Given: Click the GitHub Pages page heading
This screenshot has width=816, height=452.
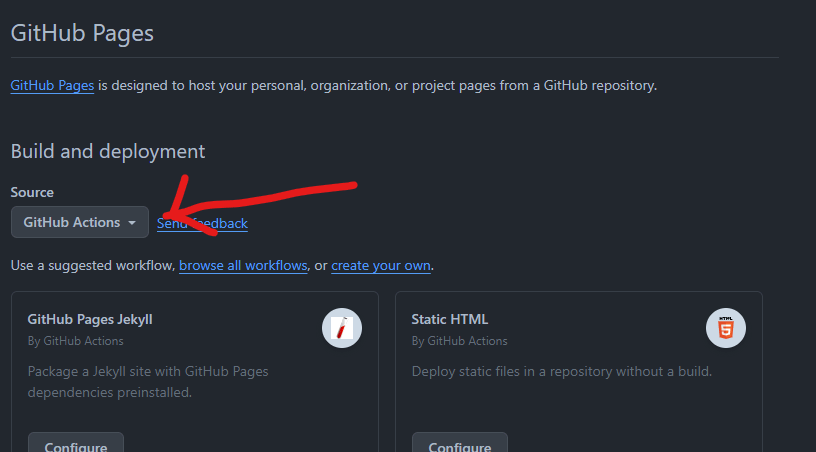Looking at the screenshot, I should pyautogui.click(x=82, y=33).
